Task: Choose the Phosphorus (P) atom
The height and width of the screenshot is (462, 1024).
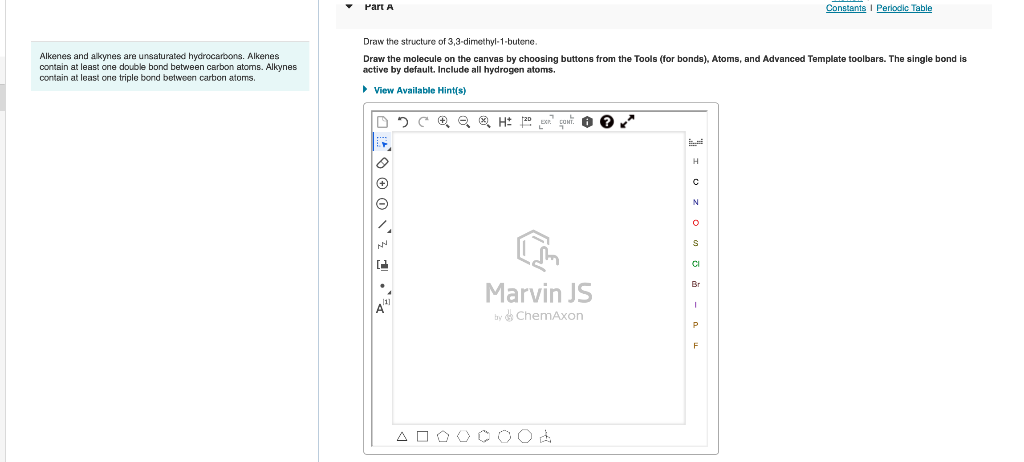Action: pos(696,325)
